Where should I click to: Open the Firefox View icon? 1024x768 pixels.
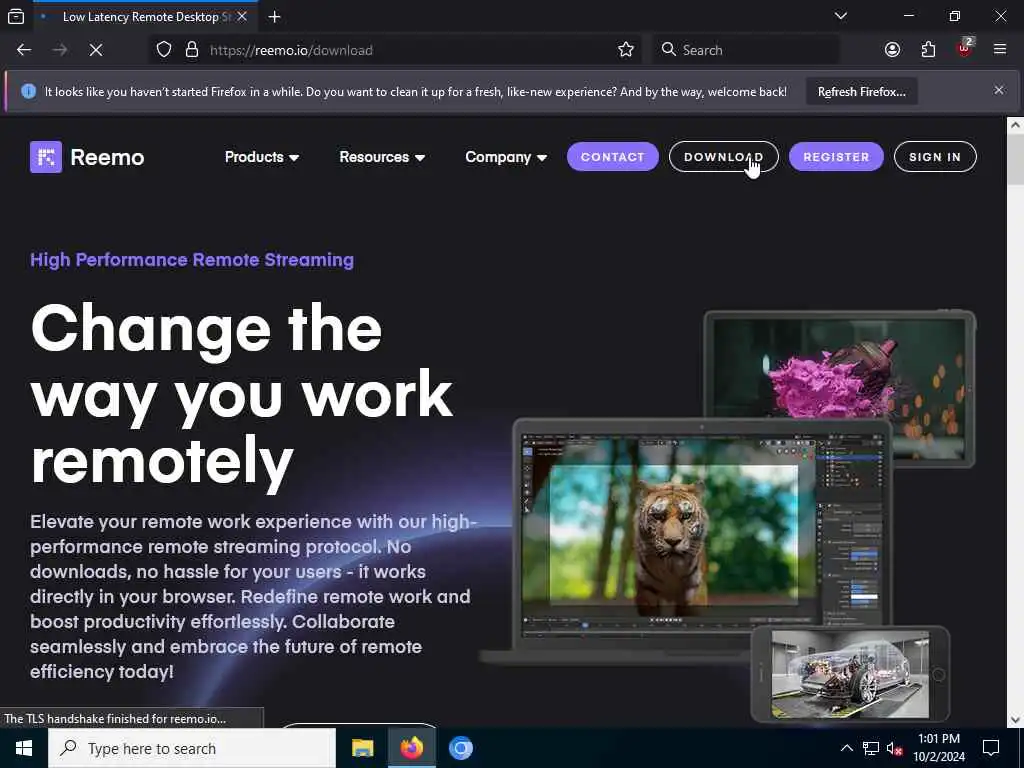(16, 16)
